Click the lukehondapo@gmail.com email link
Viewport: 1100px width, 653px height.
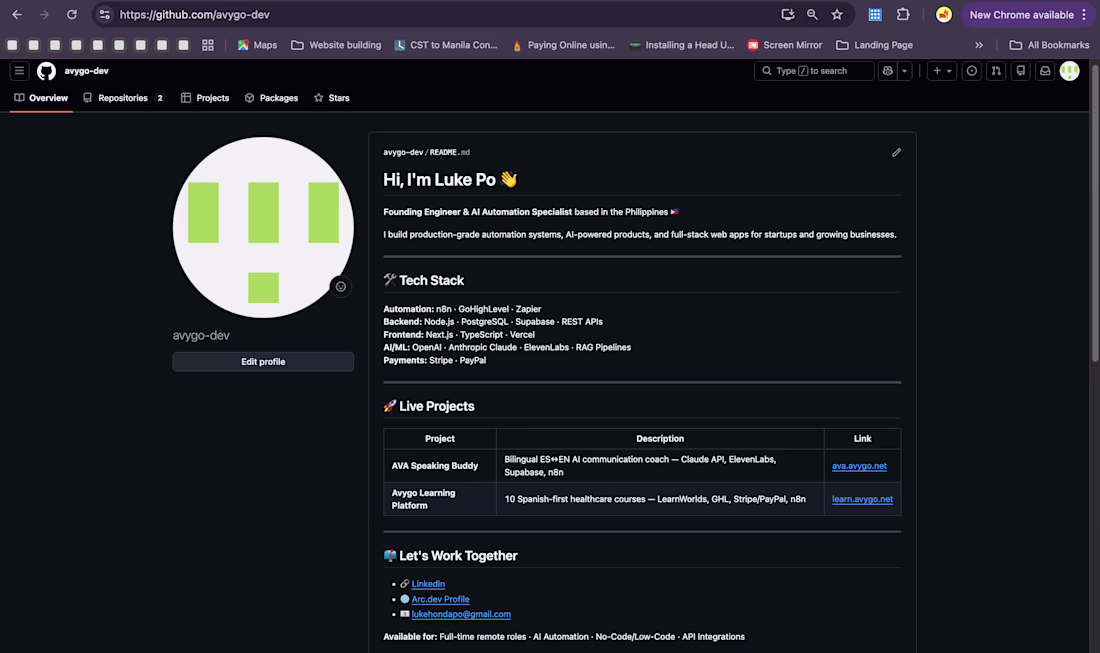pyautogui.click(x=461, y=614)
